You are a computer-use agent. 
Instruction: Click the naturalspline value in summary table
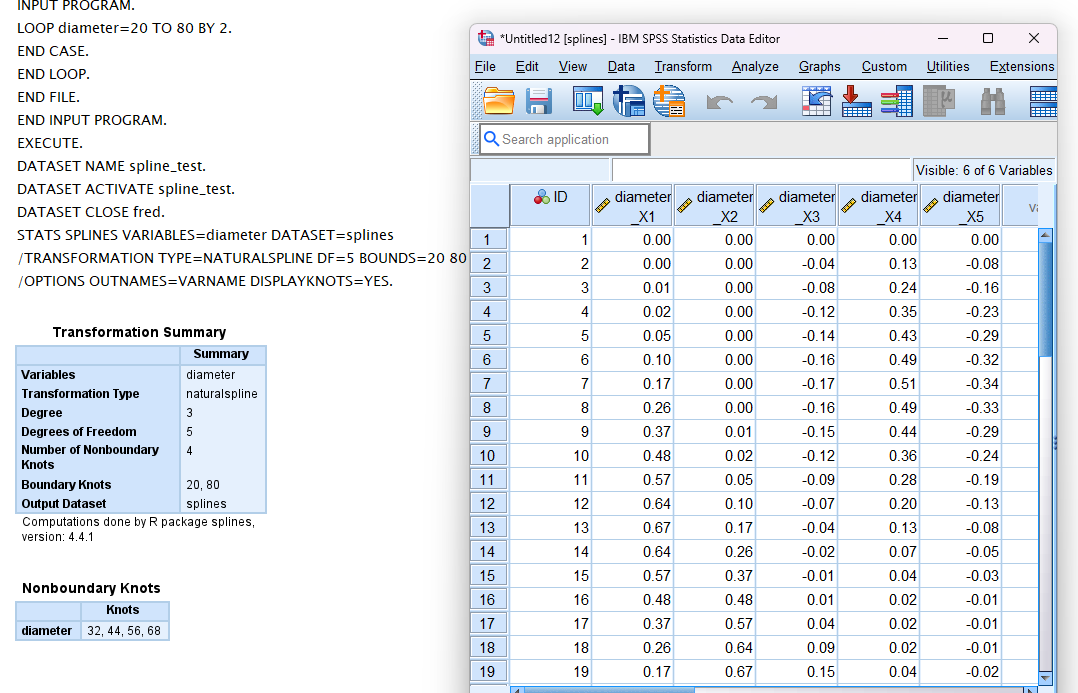point(221,394)
